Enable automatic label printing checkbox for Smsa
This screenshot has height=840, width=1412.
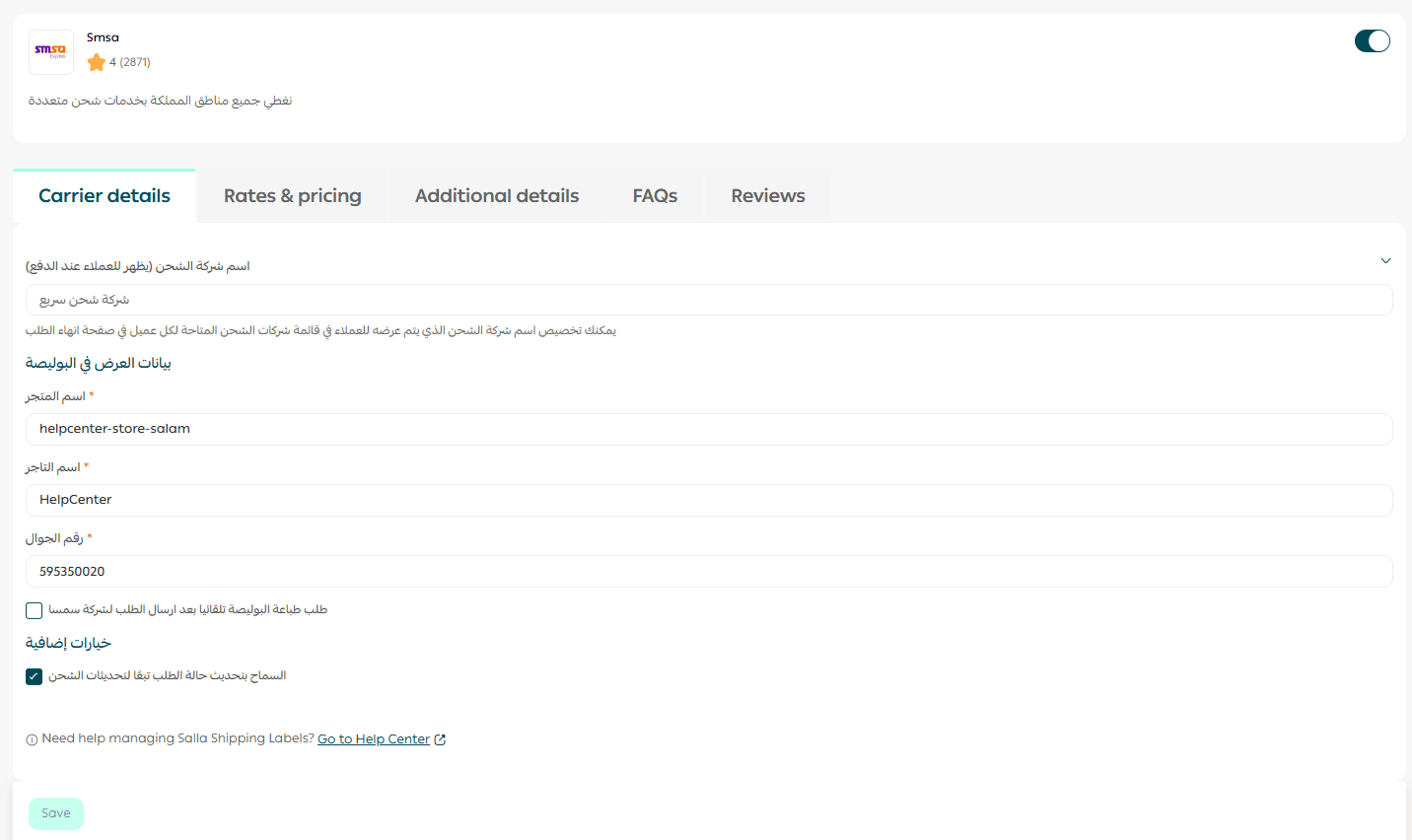point(35,610)
